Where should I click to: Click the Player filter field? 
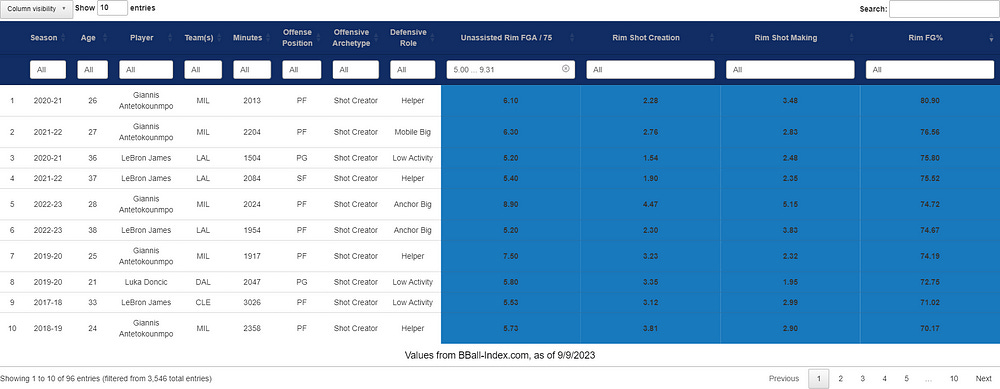coord(146,70)
